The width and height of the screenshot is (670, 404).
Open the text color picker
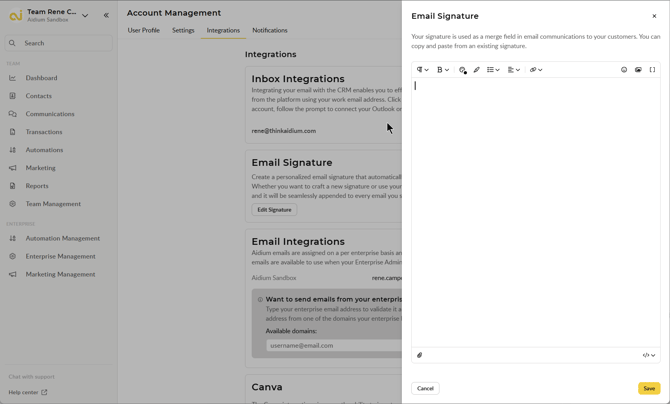pyautogui.click(x=462, y=70)
